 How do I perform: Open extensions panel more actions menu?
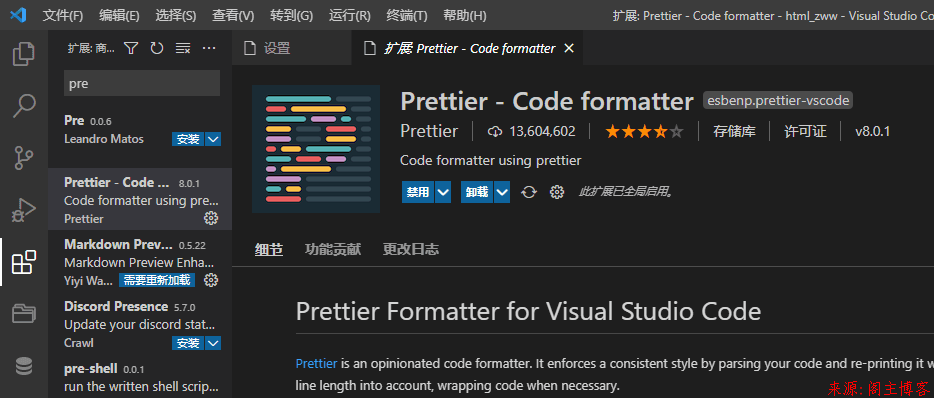(x=208, y=48)
